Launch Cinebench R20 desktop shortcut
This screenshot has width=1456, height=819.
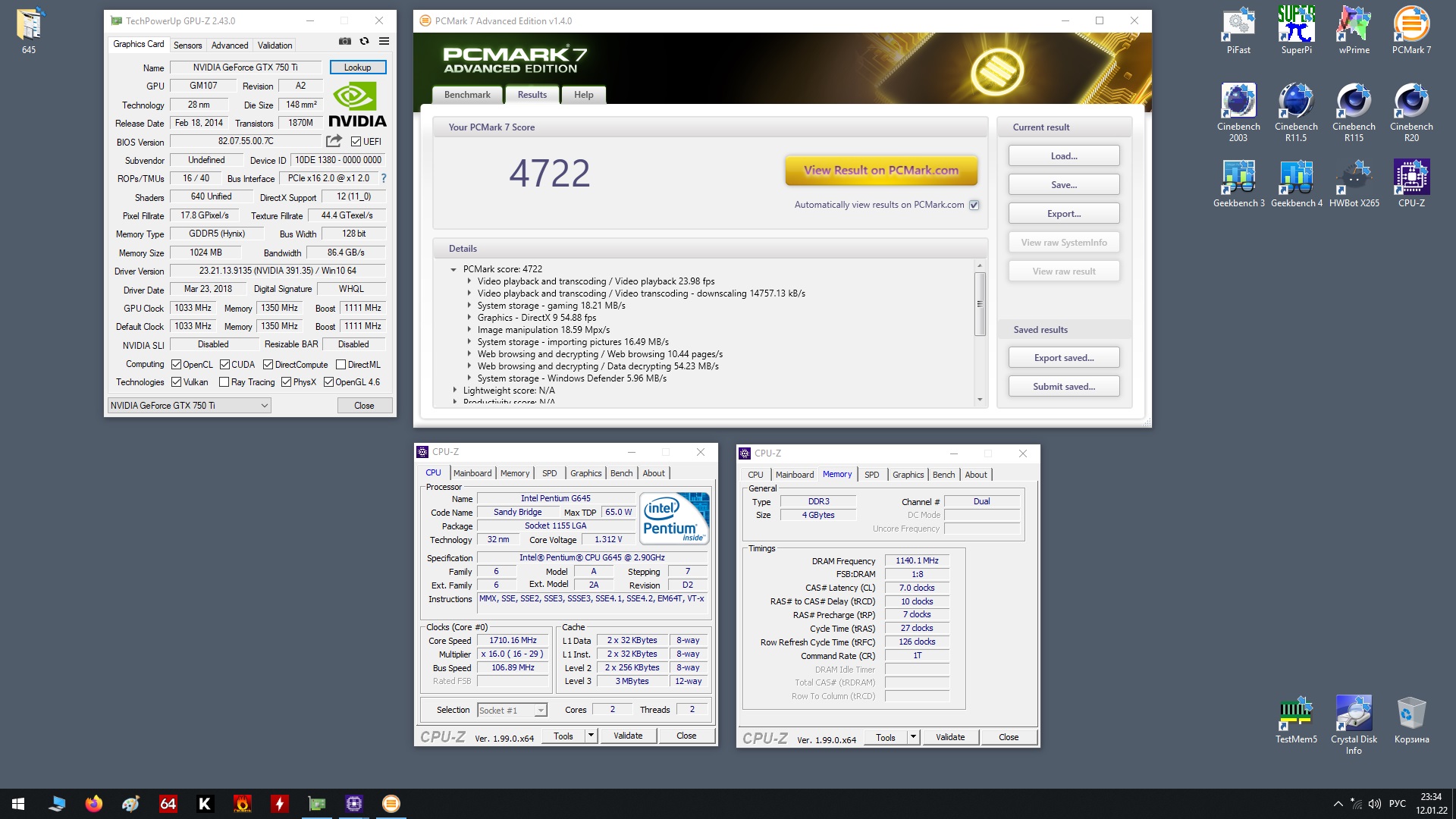[x=1411, y=112]
